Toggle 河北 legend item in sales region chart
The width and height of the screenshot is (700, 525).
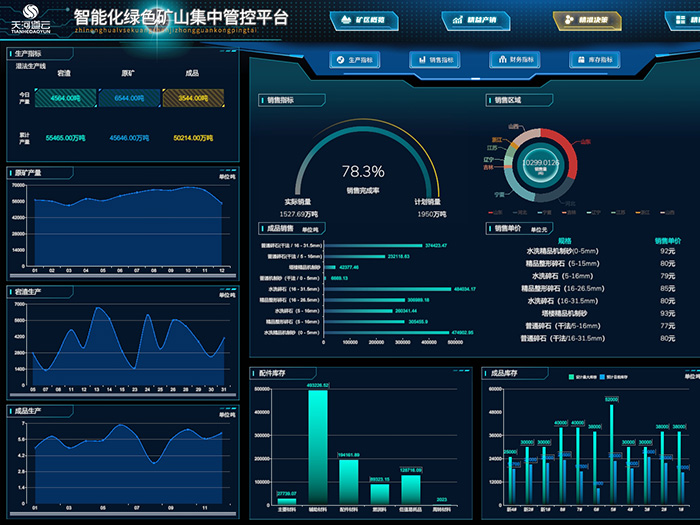520,212
